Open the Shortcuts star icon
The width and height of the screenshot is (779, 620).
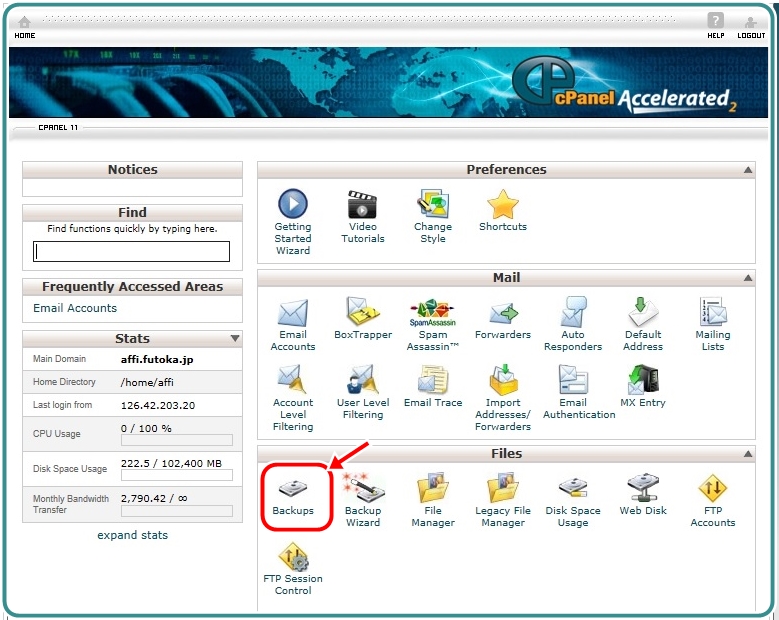pyautogui.click(x=503, y=204)
